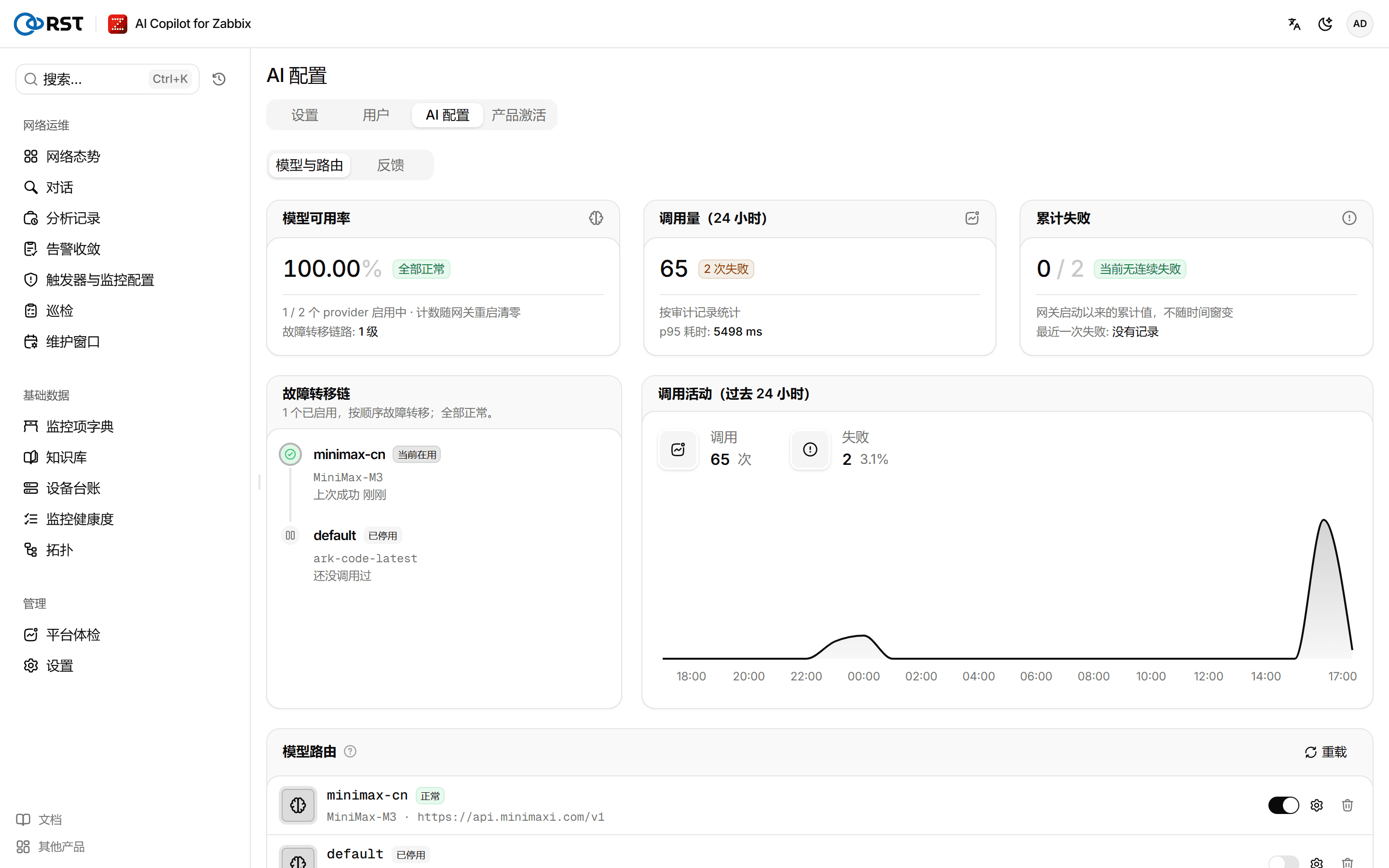The height and width of the screenshot is (868, 1389).
Task: Open settings gear for minimax-cn route
Action: tap(1317, 805)
